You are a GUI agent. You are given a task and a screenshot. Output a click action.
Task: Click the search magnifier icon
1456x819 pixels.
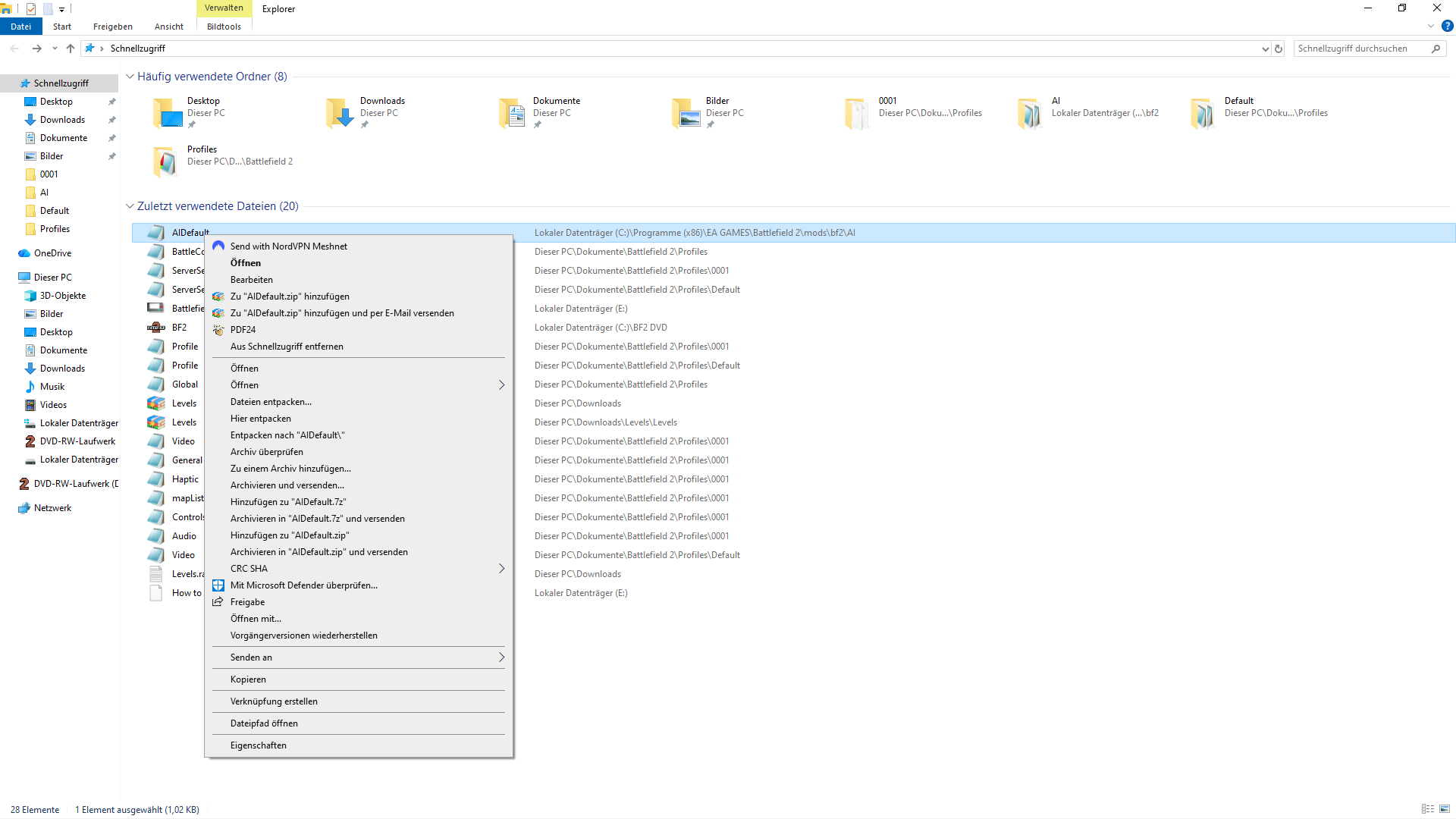click(1436, 49)
